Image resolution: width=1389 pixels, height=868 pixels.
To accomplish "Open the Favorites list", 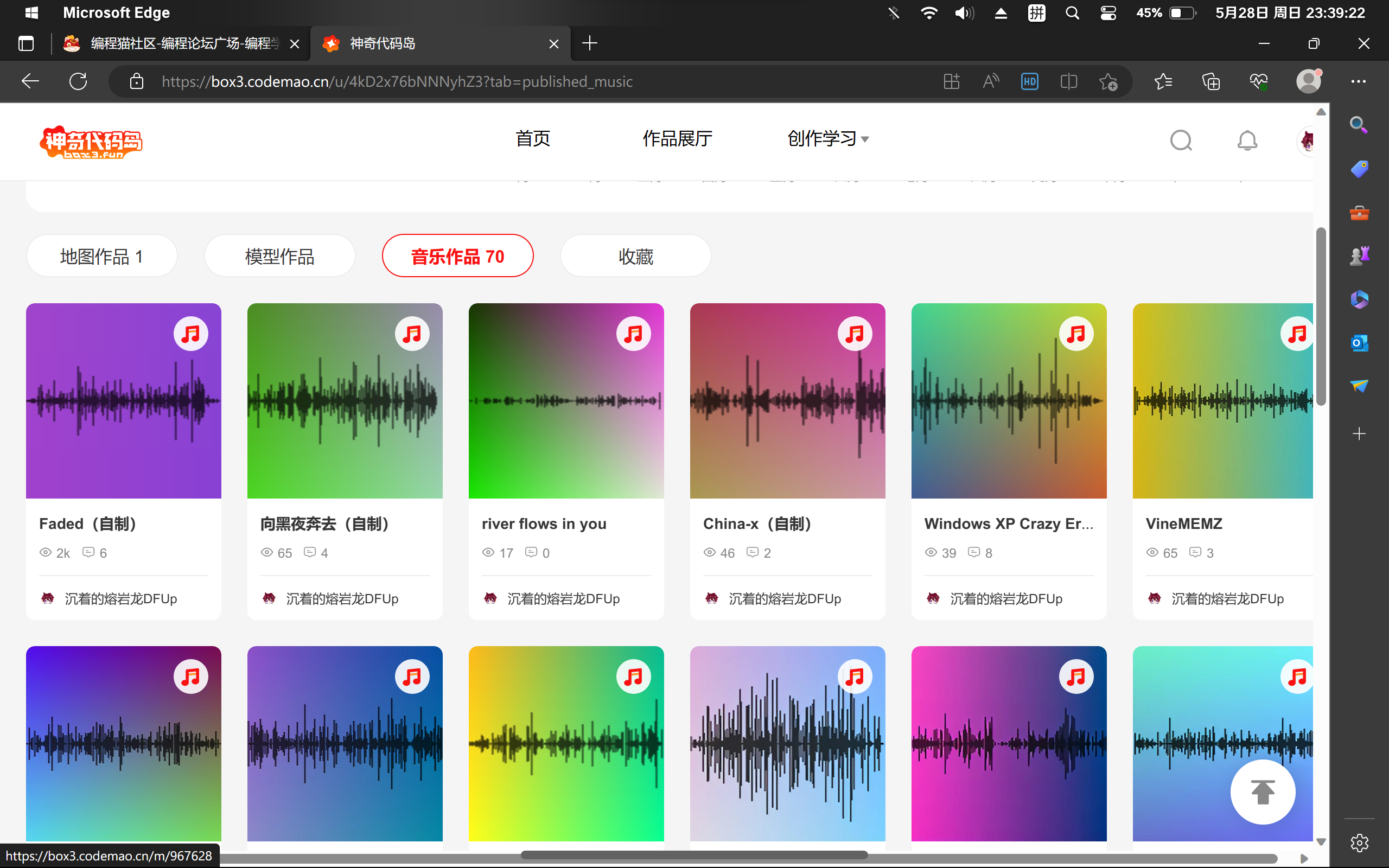I will click(1163, 81).
